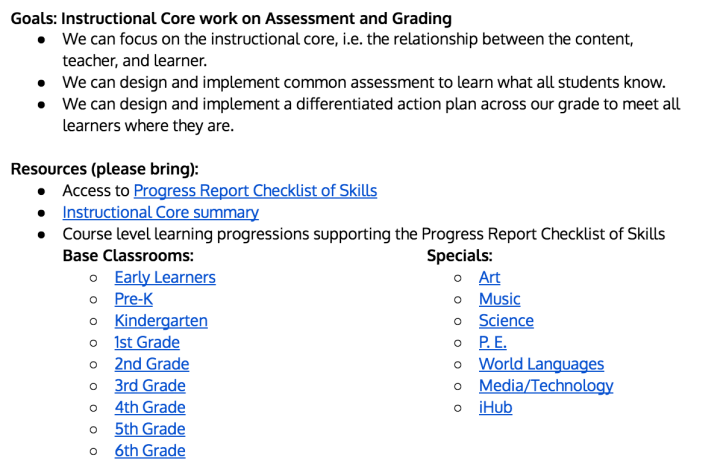Open the Art specials link
This screenshot has height=467, width=723.
click(x=489, y=277)
